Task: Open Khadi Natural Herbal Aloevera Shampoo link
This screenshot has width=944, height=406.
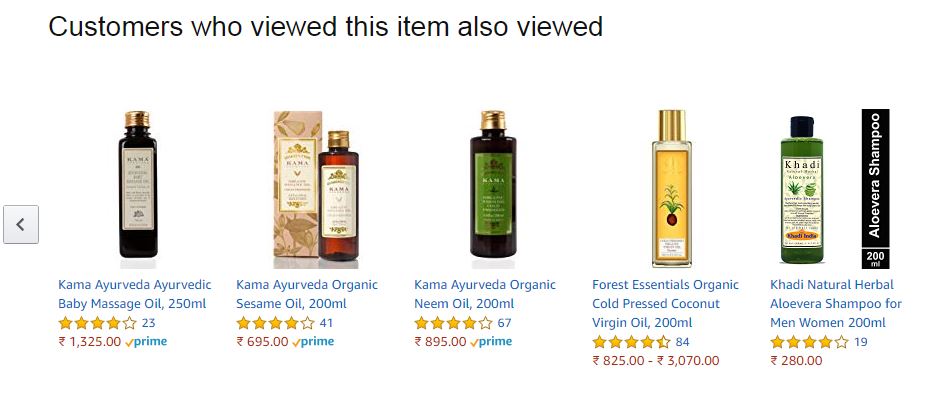Action: click(x=836, y=304)
